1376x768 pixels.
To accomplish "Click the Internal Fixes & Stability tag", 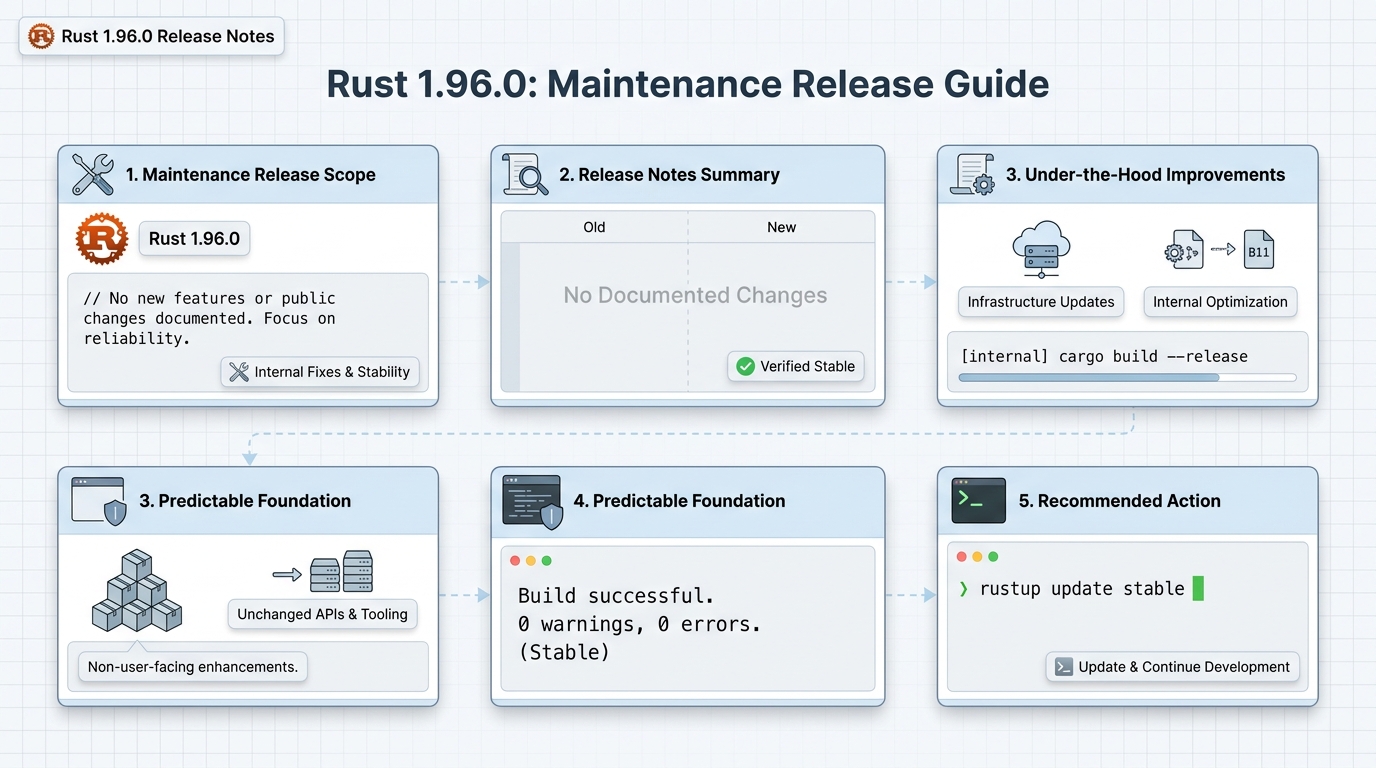I will (320, 372).
